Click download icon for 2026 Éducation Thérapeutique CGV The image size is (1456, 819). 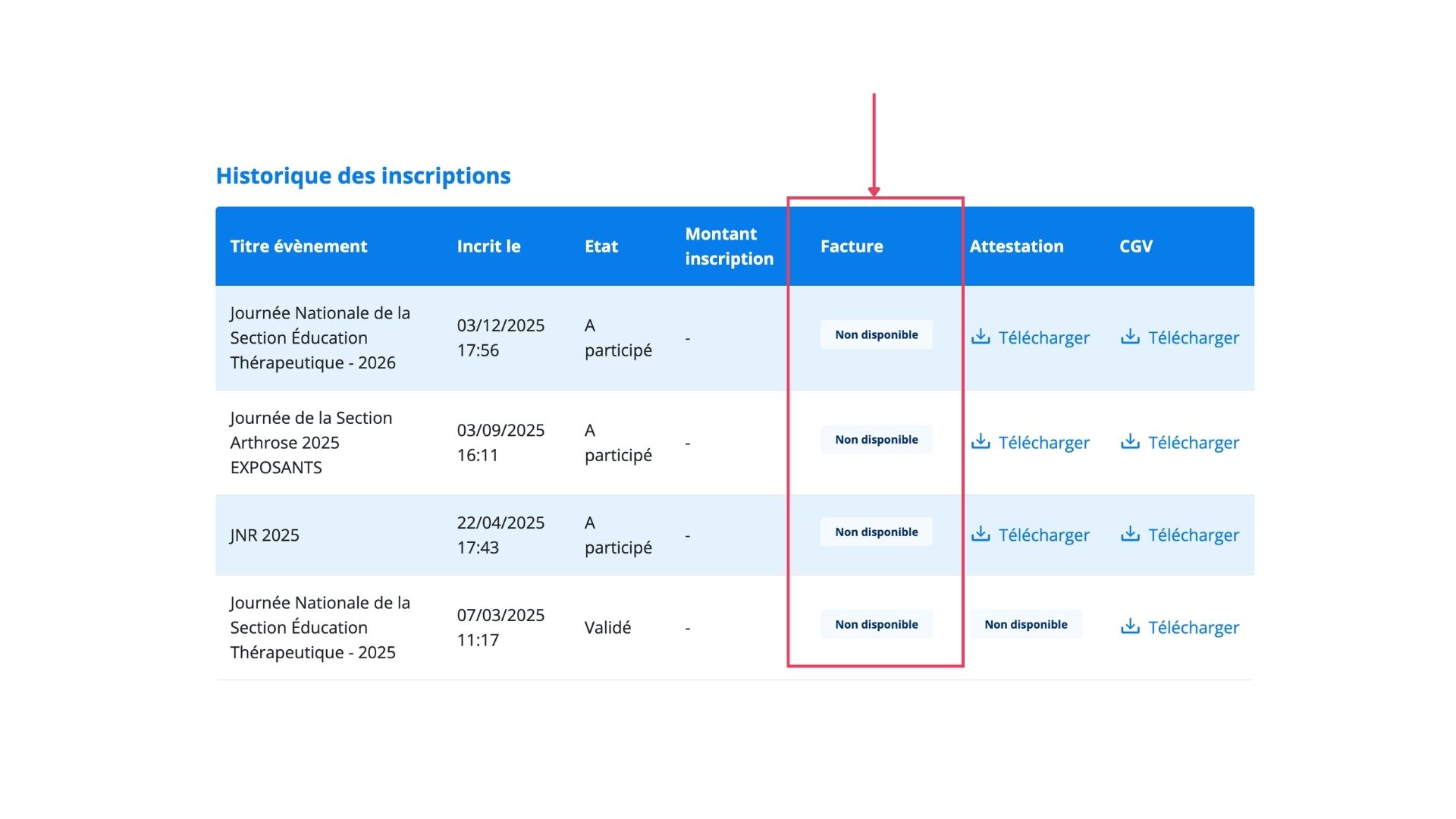(1130, 337)
